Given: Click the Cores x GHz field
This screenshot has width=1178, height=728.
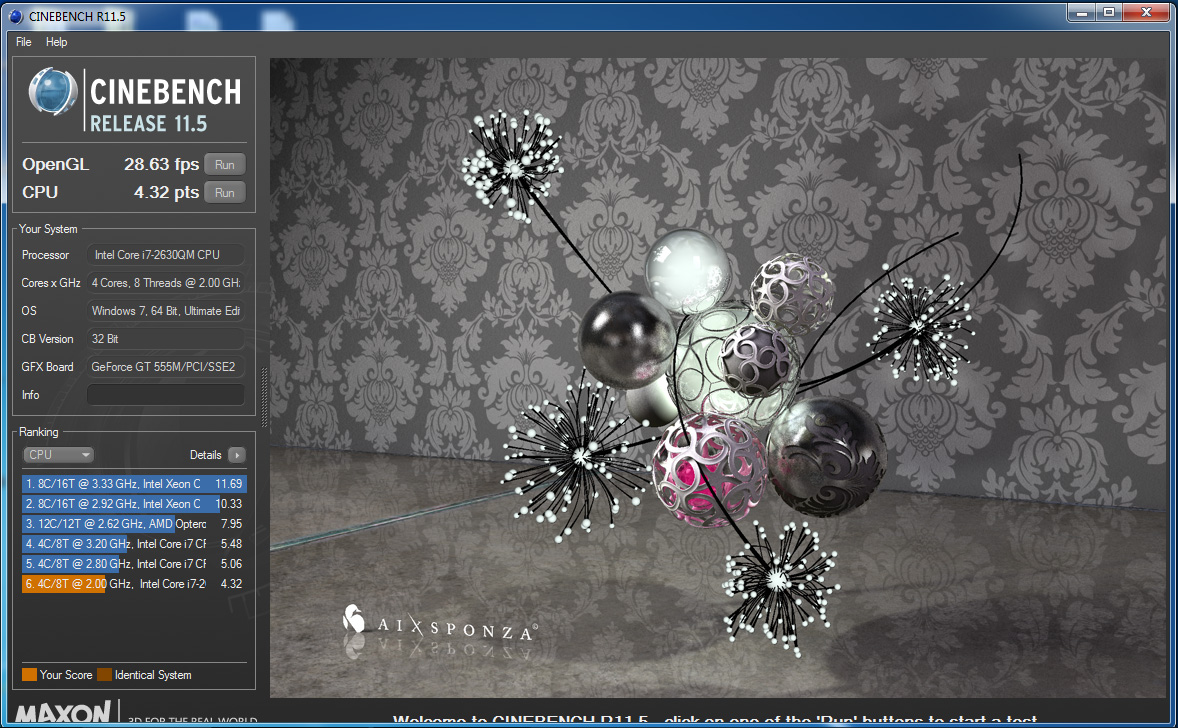Looking at the screenshot, I should (166, 282).
